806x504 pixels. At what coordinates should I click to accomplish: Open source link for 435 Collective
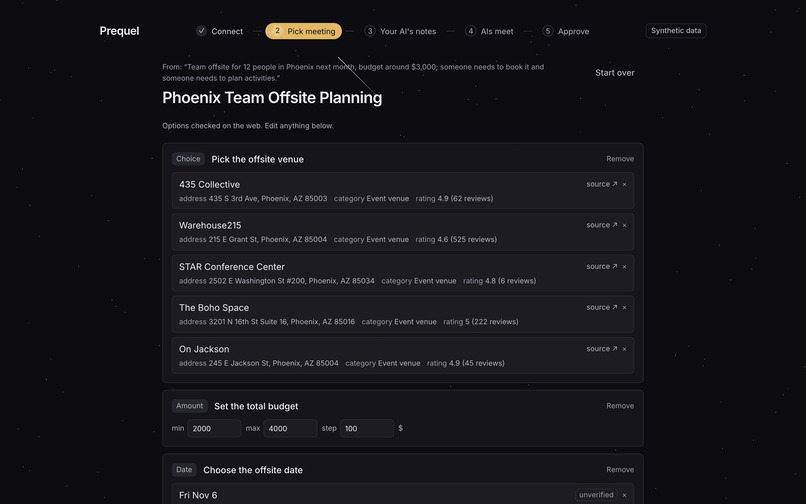point(601,184)
